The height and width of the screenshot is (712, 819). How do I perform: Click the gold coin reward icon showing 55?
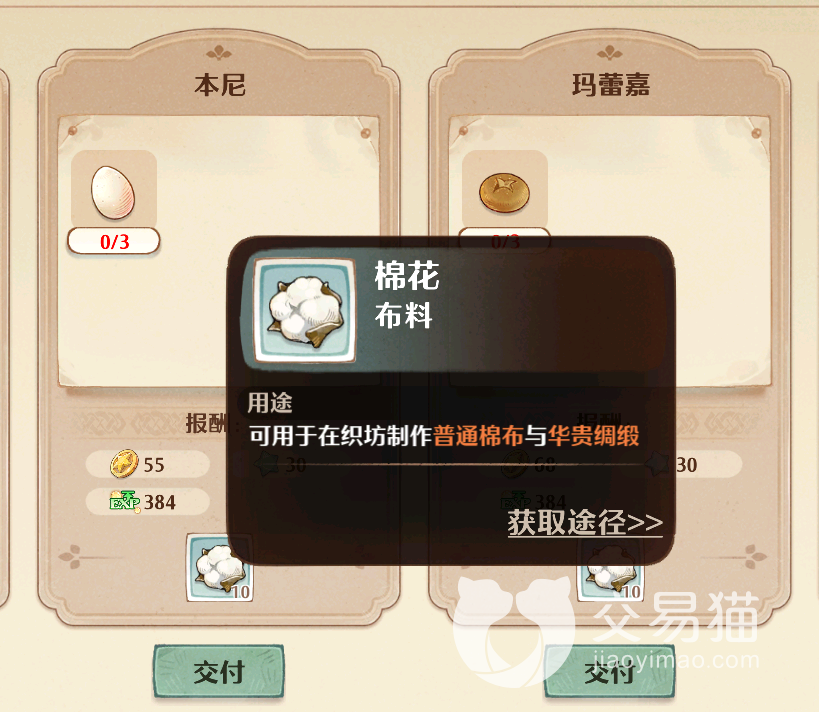[x=124, y=464]
